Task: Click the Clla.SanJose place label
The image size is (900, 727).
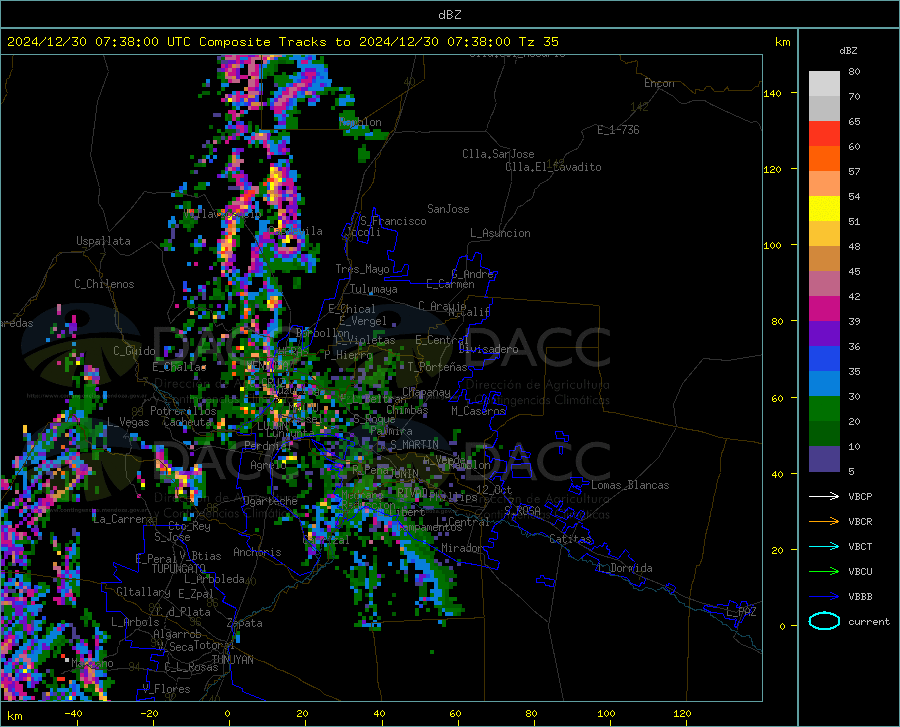Action: (x=498, y=154)
